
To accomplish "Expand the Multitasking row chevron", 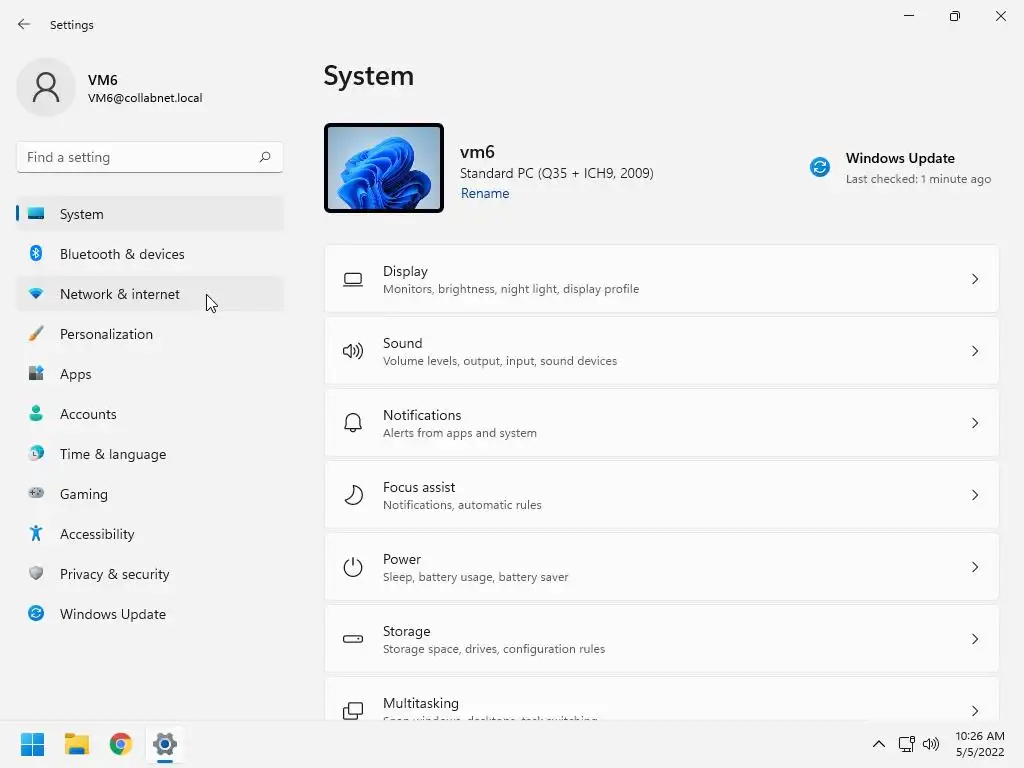I will pos(974,711).
